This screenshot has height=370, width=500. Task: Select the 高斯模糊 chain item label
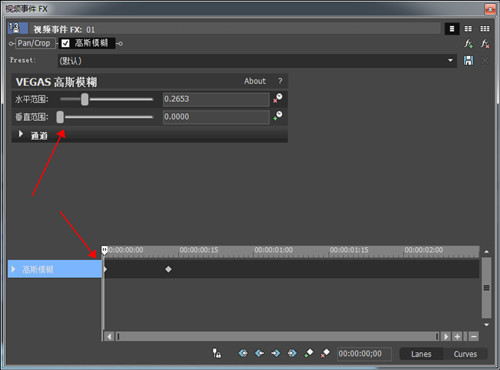pyautogui.click(x=91, y=43)
